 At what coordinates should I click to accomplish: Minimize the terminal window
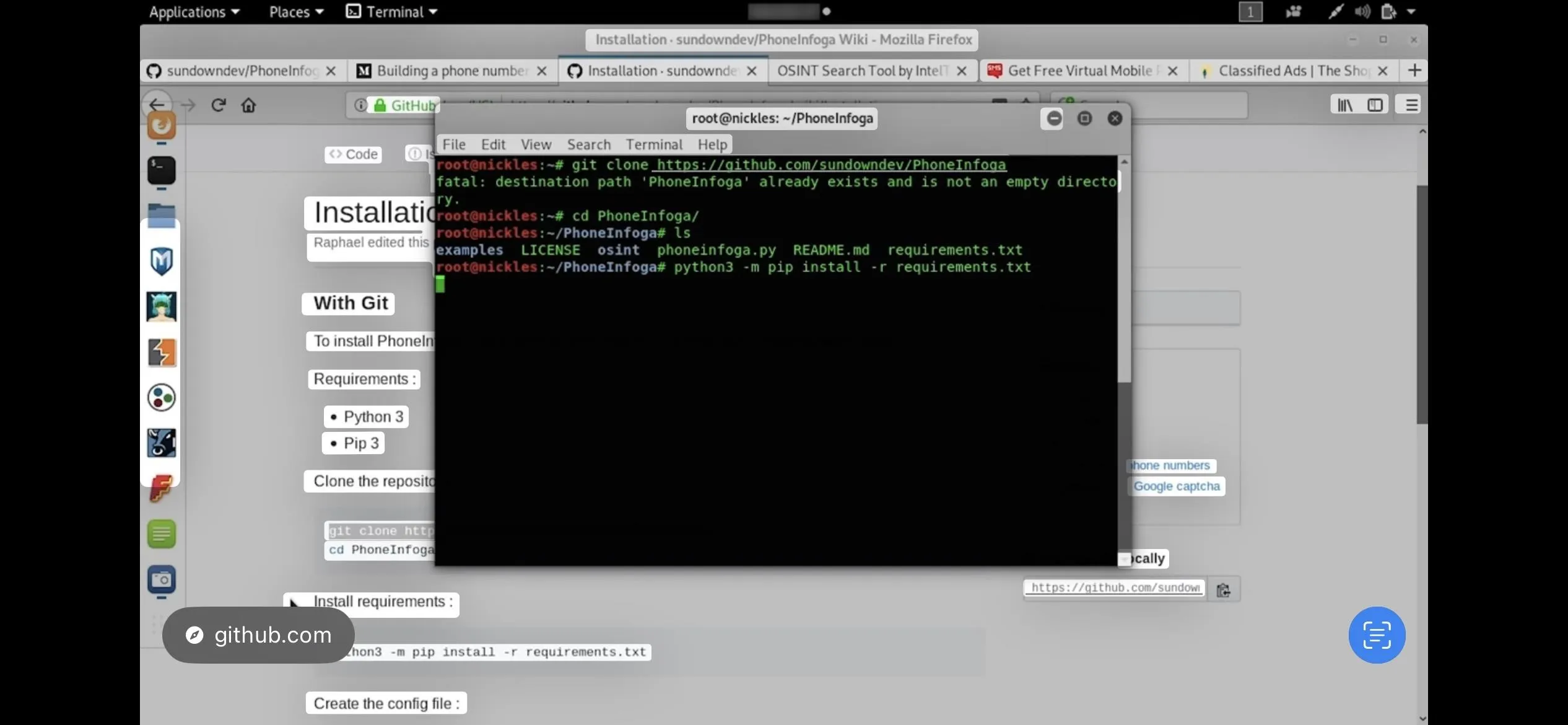pyautogui.click(x=1054, y=118)
